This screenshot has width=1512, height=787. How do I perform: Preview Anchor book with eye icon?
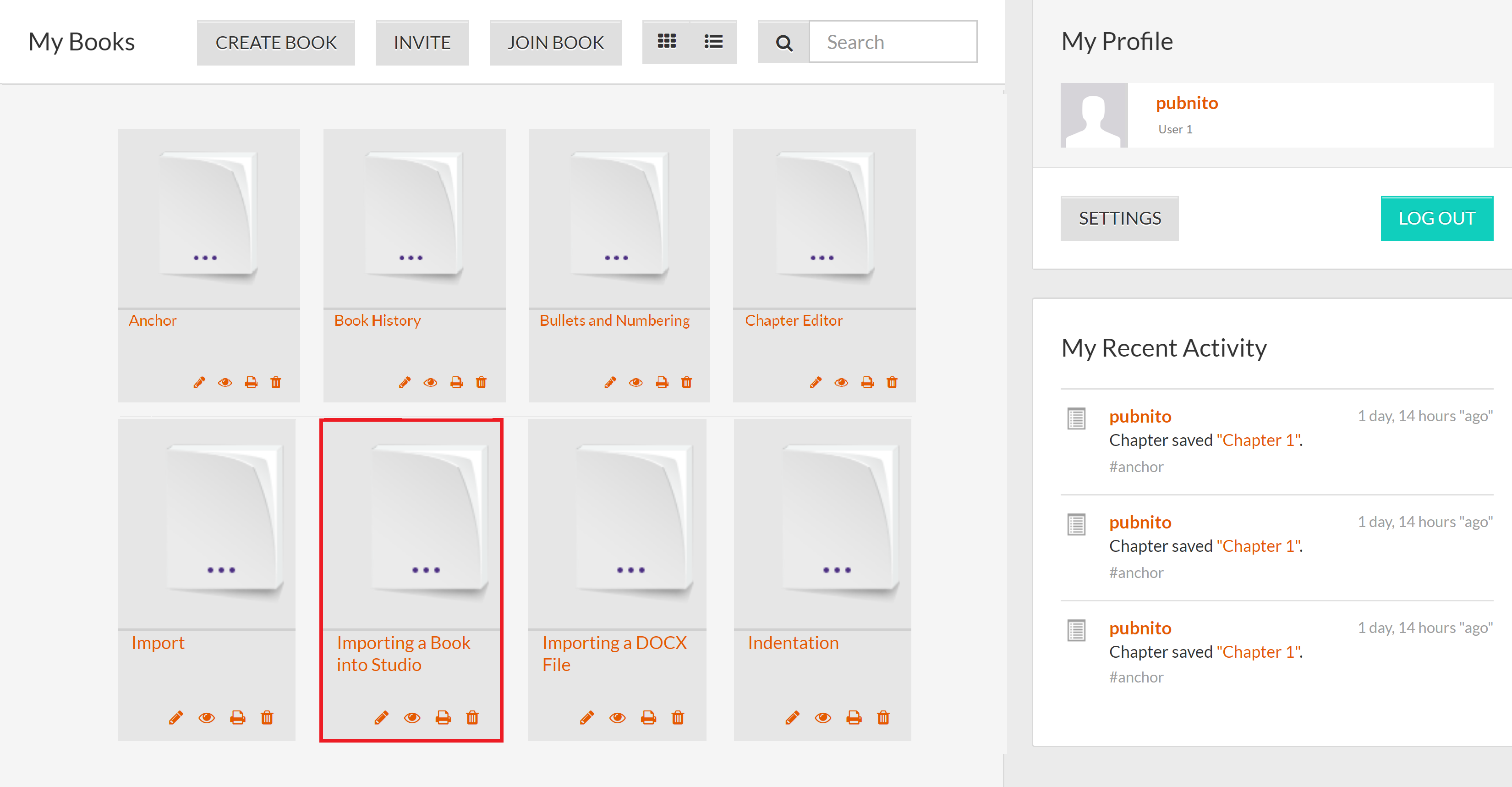coord(225,383)
